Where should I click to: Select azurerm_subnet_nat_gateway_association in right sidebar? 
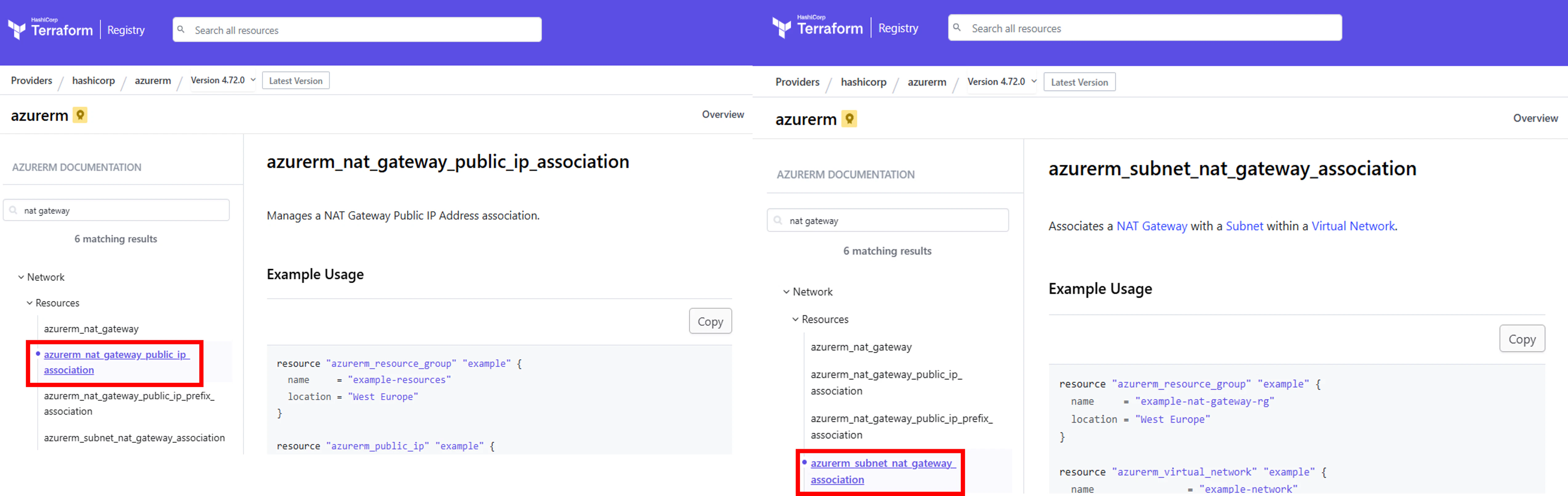pos(883,471)
